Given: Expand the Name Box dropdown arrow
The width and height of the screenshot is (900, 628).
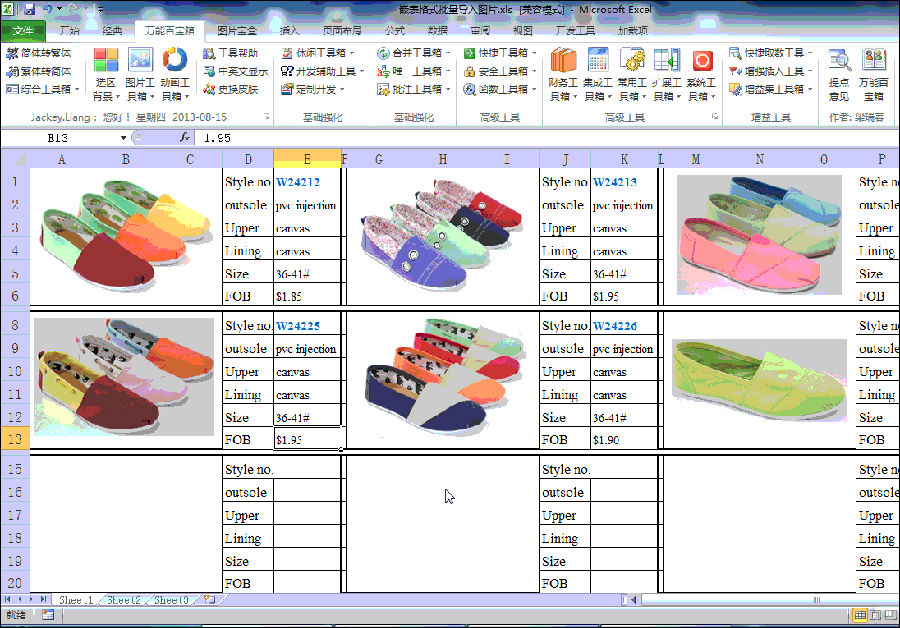Looking at the screenshot, I should 124,138.
